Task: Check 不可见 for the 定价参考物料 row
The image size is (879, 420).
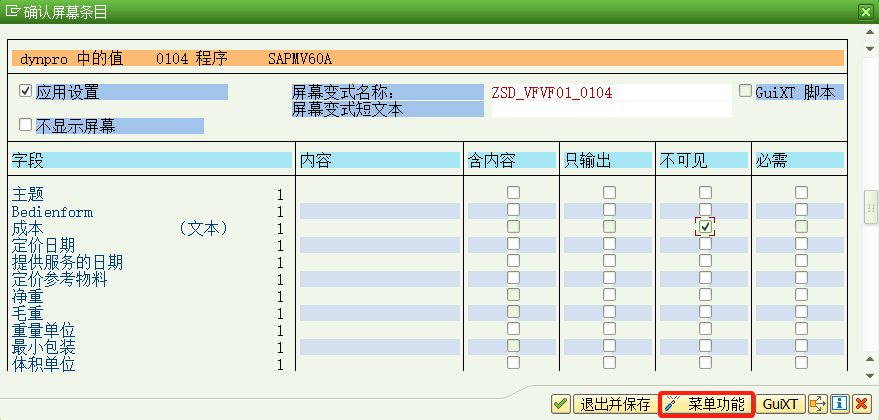Action: (x=705, y=278)
